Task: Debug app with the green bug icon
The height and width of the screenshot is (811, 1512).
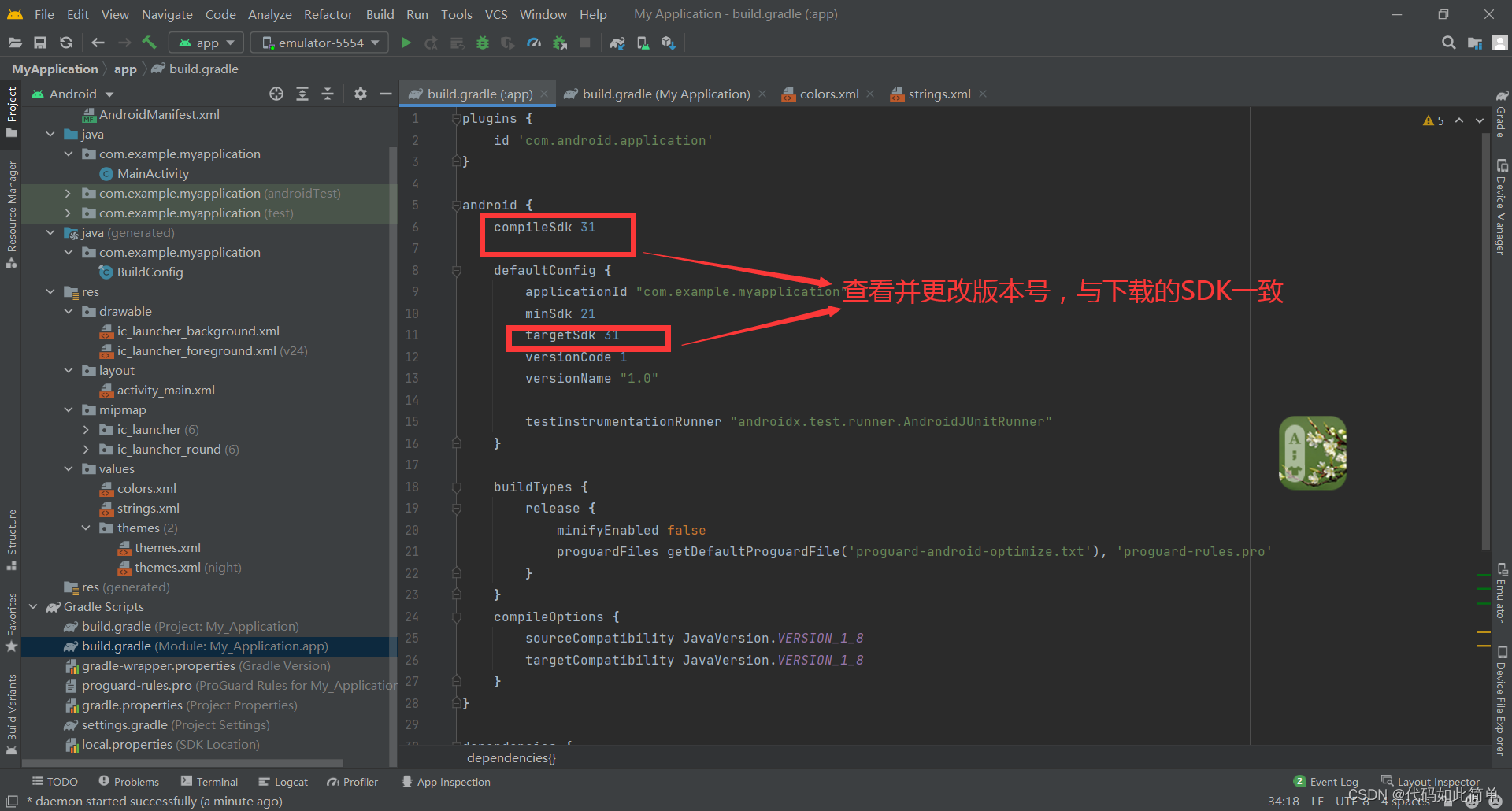Action: tap(483, 43)
